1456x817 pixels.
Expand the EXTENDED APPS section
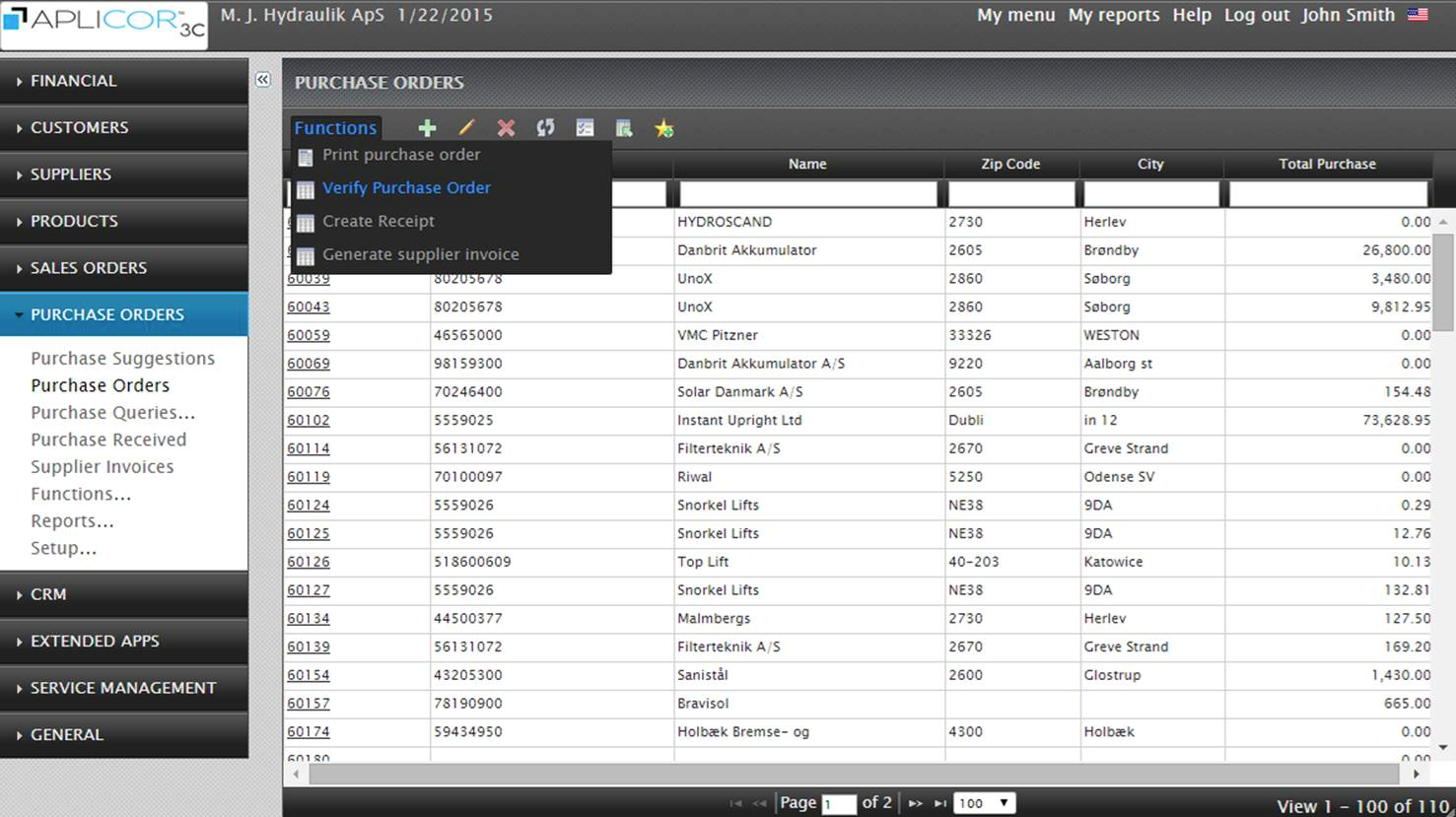coord(123,642)
